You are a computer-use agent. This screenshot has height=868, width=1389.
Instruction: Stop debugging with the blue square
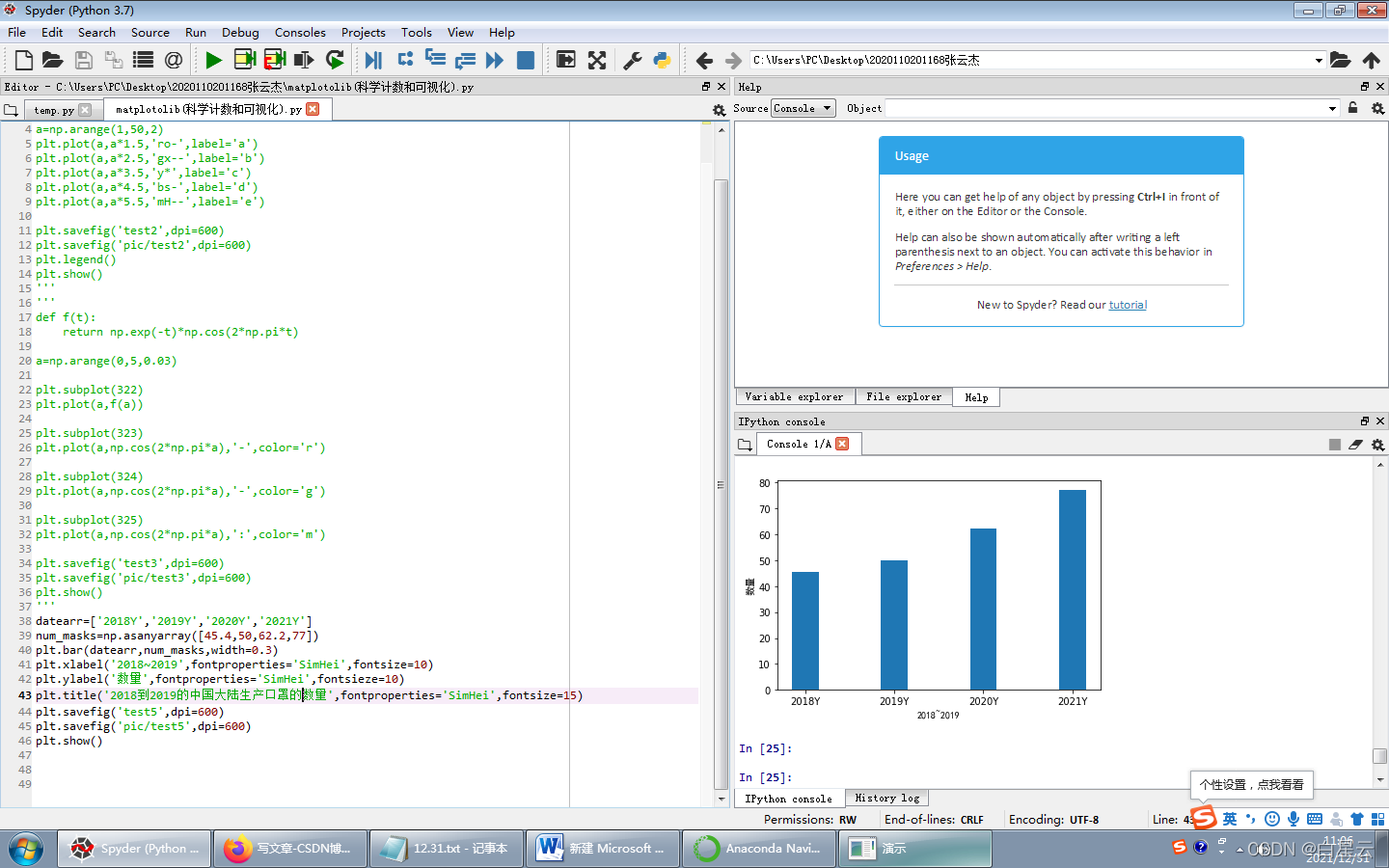click(x=526, y=60)
